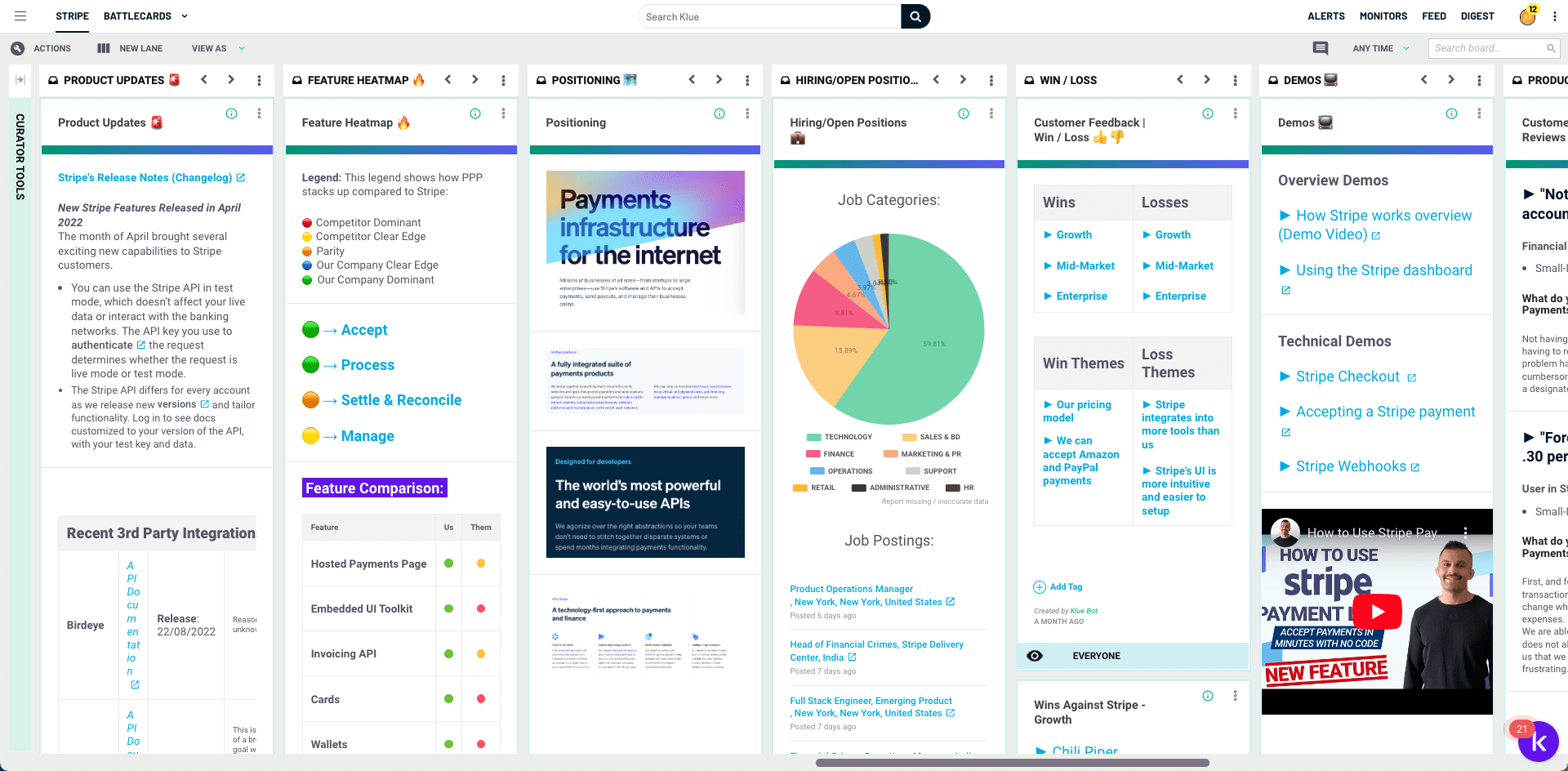Open Product Updates lane options menu
The image size is (1568, 771).
(260, 80)
